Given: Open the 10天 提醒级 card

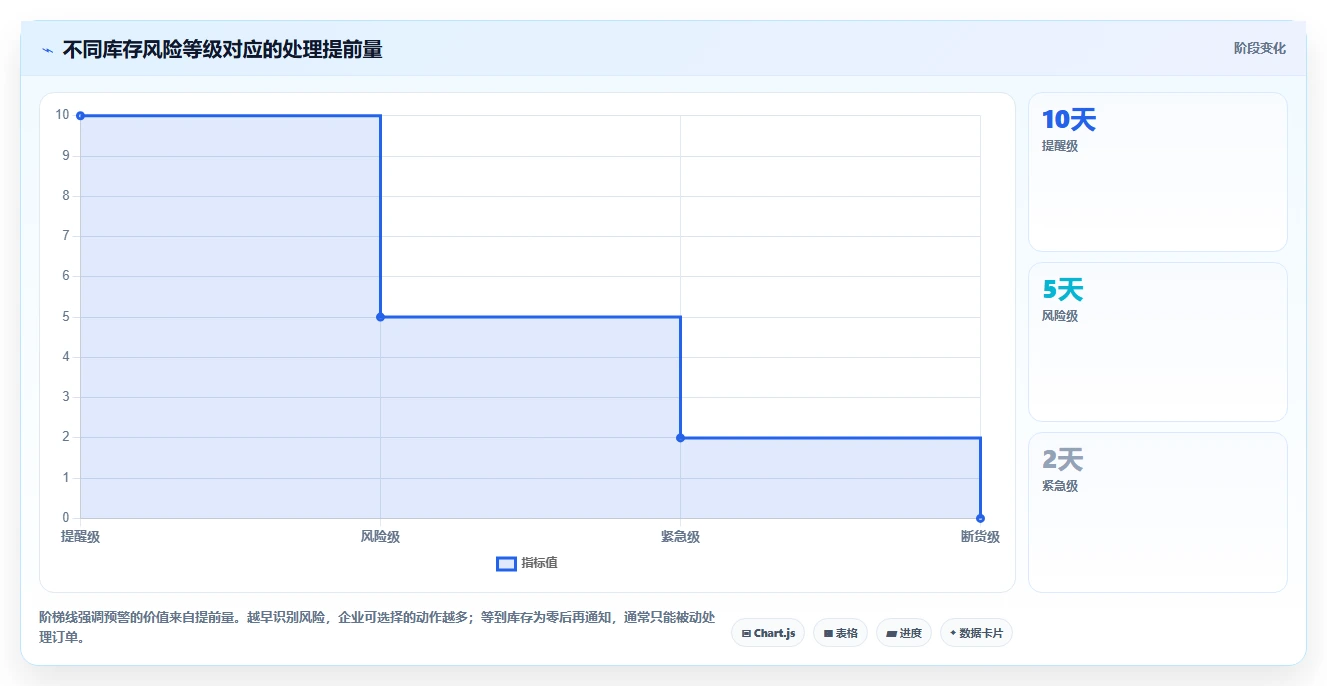Looking at the screenshot, I should tap(1157, 172).
